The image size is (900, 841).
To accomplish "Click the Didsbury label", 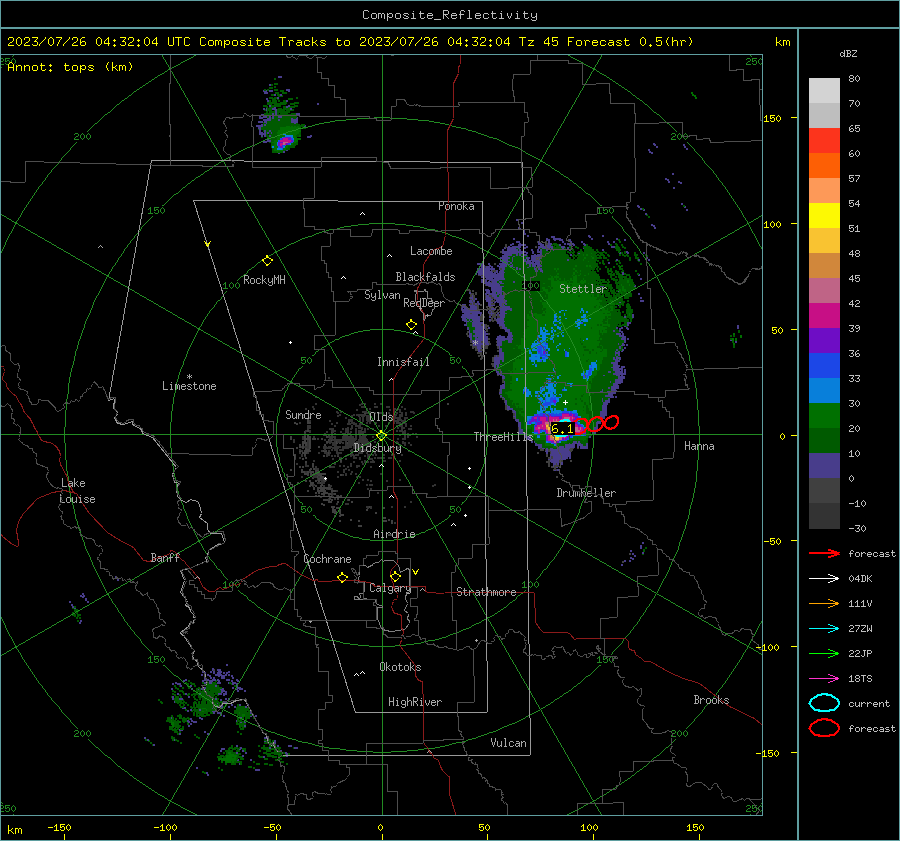I will point(377,448).
